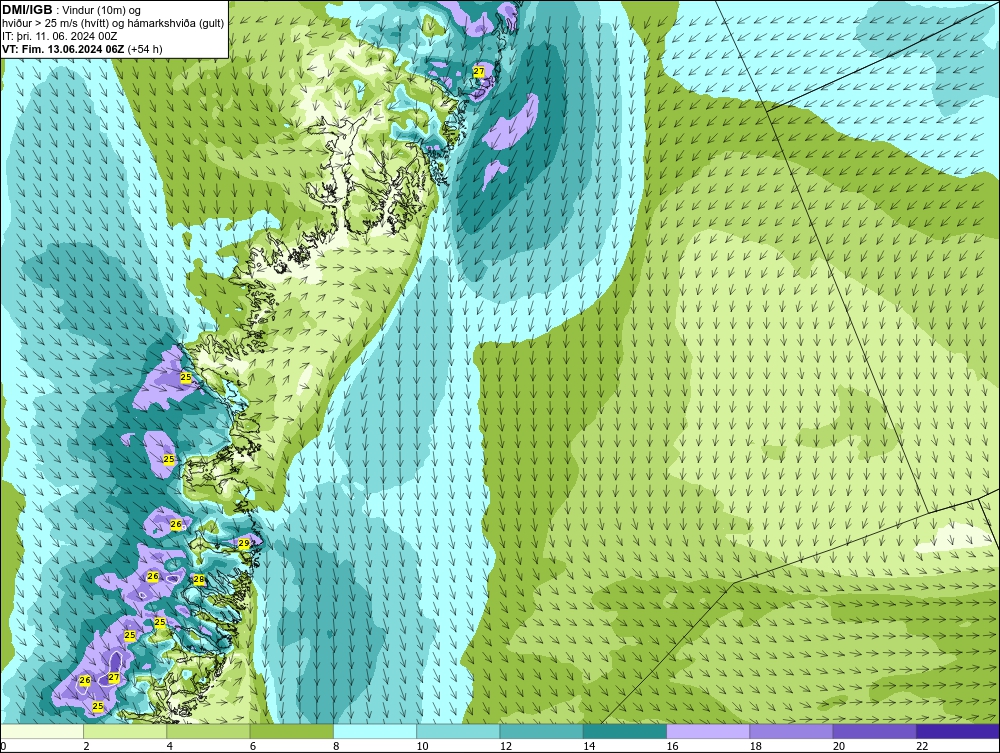1000x753 pixels.
Task: Click the title text "DMI/IGB : Vindur (10m) og"
Action: [x=72, y=10]
